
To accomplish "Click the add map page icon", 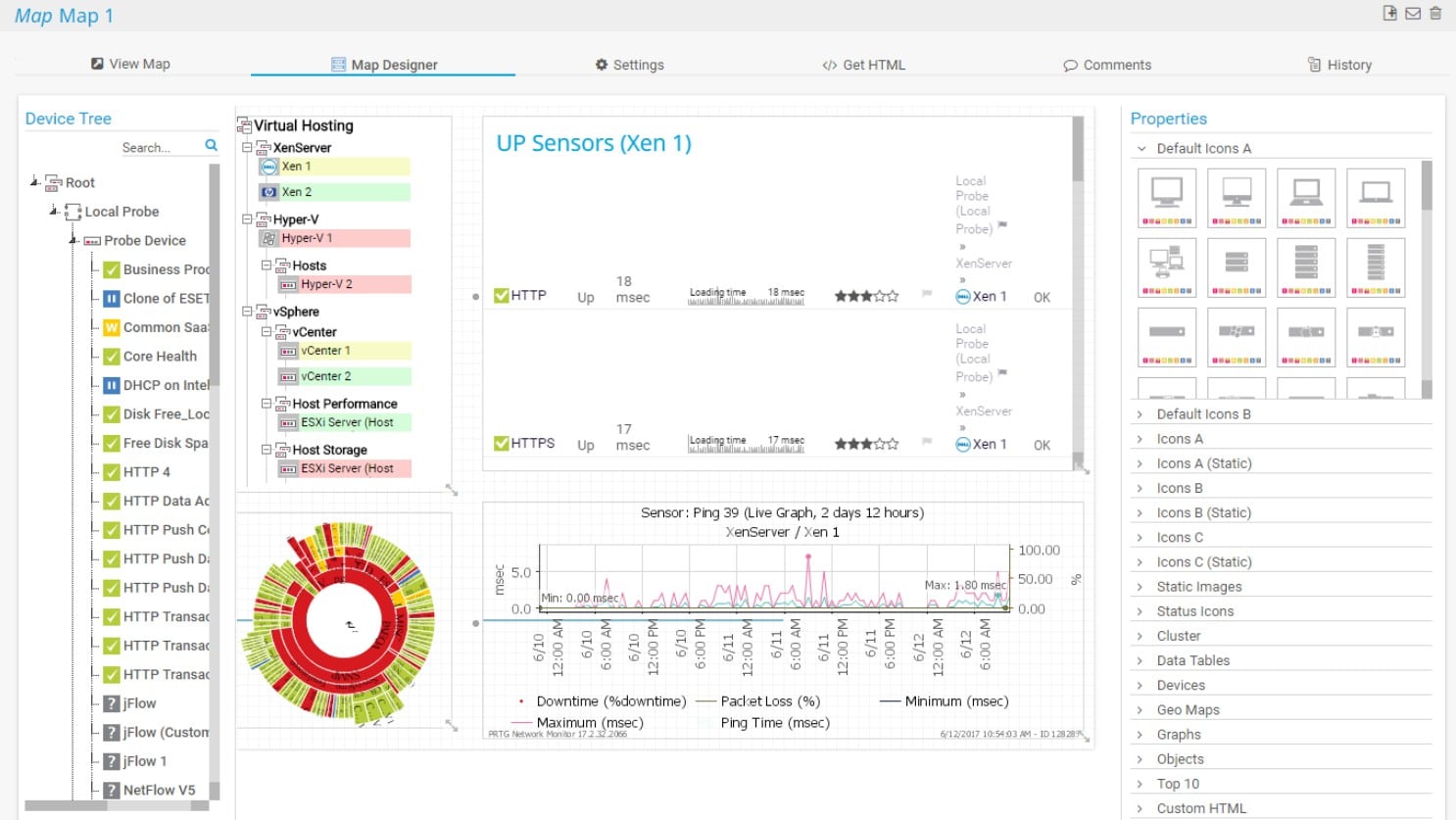I will click(x=1389, y=14).
